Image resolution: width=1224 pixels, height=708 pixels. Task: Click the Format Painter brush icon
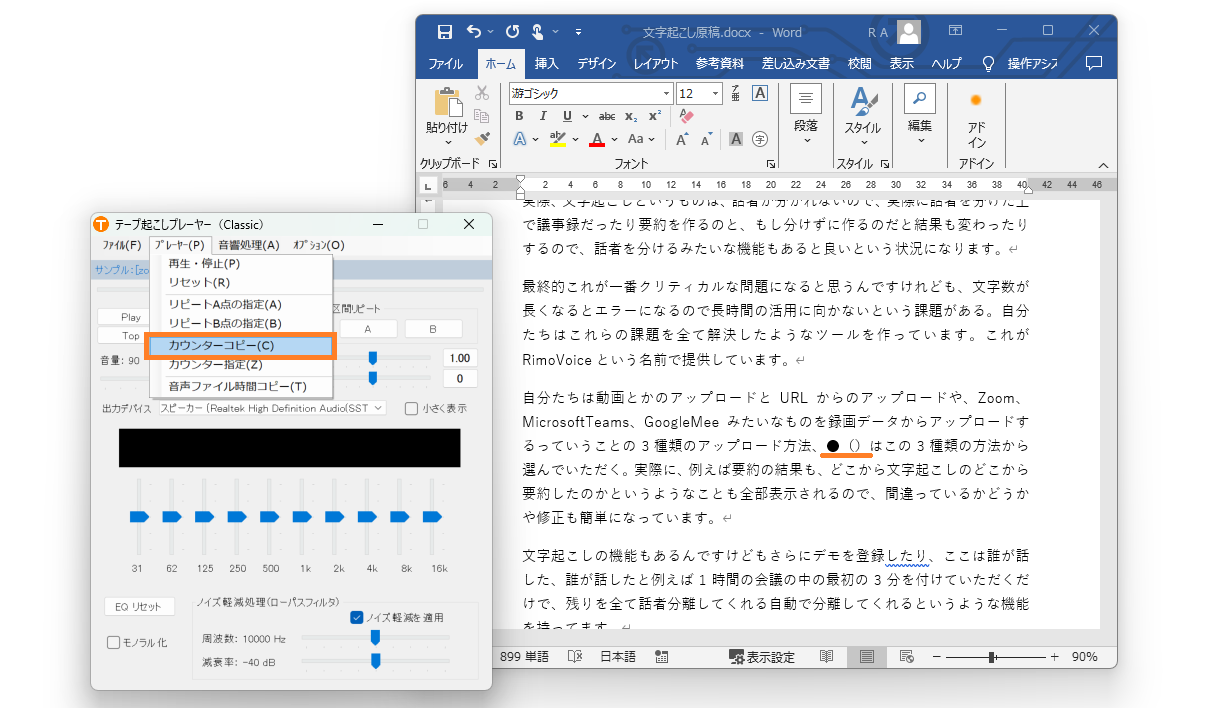click(x=482, y=139)
